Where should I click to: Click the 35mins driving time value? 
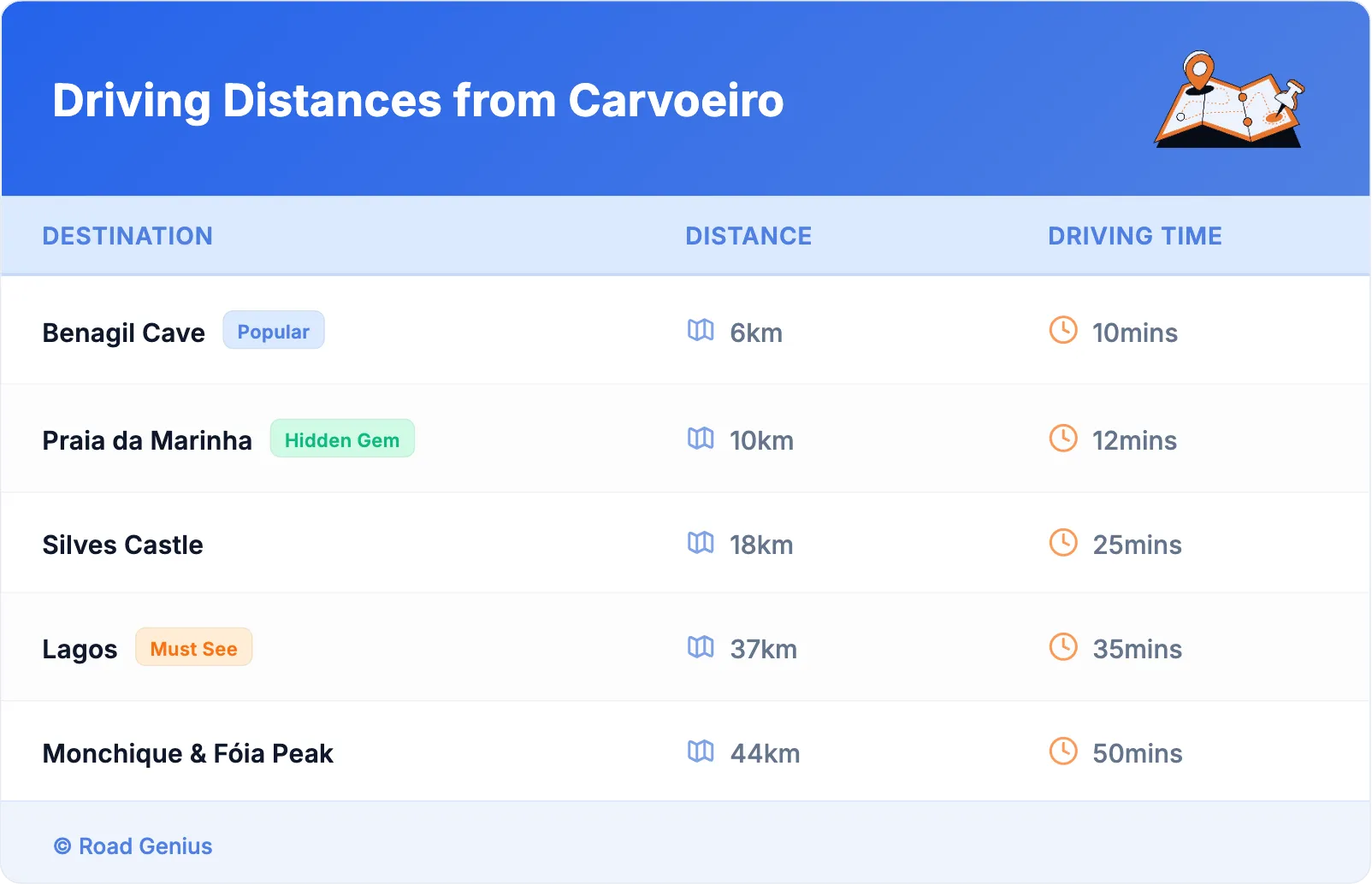[x=1138, y=650]
